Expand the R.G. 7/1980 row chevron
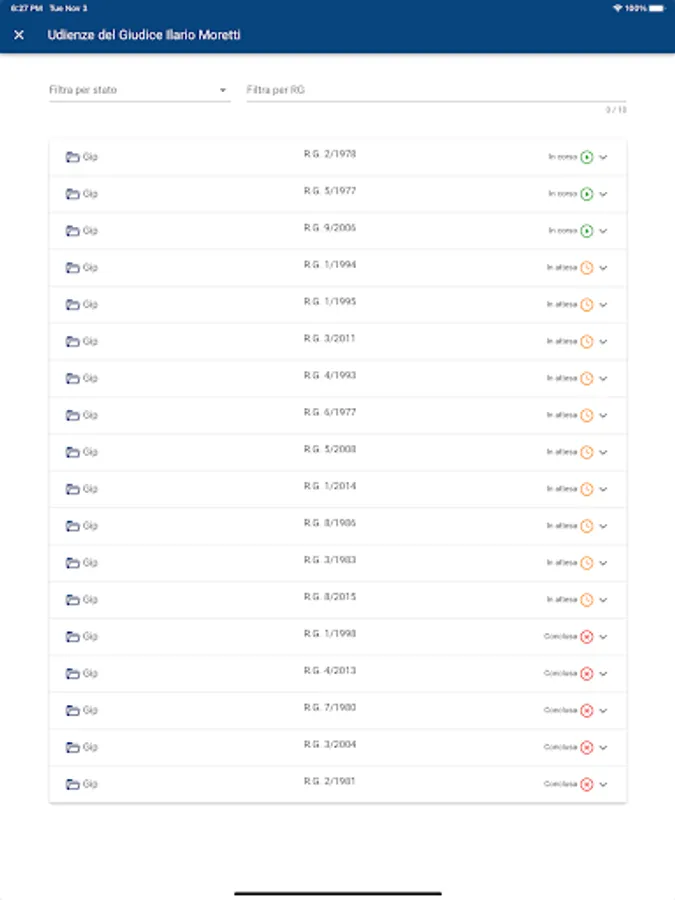The height and width of the screenshot is (900, 675). point(603,711)
